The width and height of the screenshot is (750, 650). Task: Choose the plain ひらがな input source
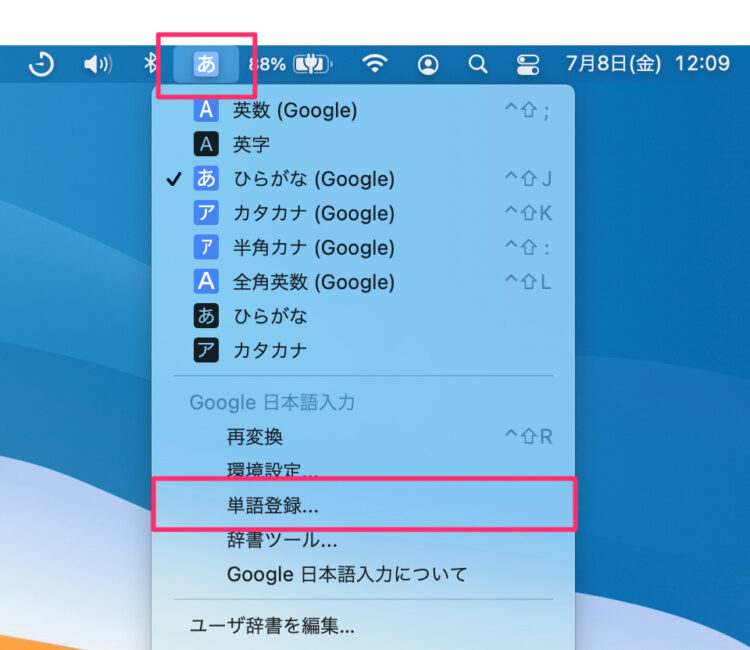click(x=363, y=316)
